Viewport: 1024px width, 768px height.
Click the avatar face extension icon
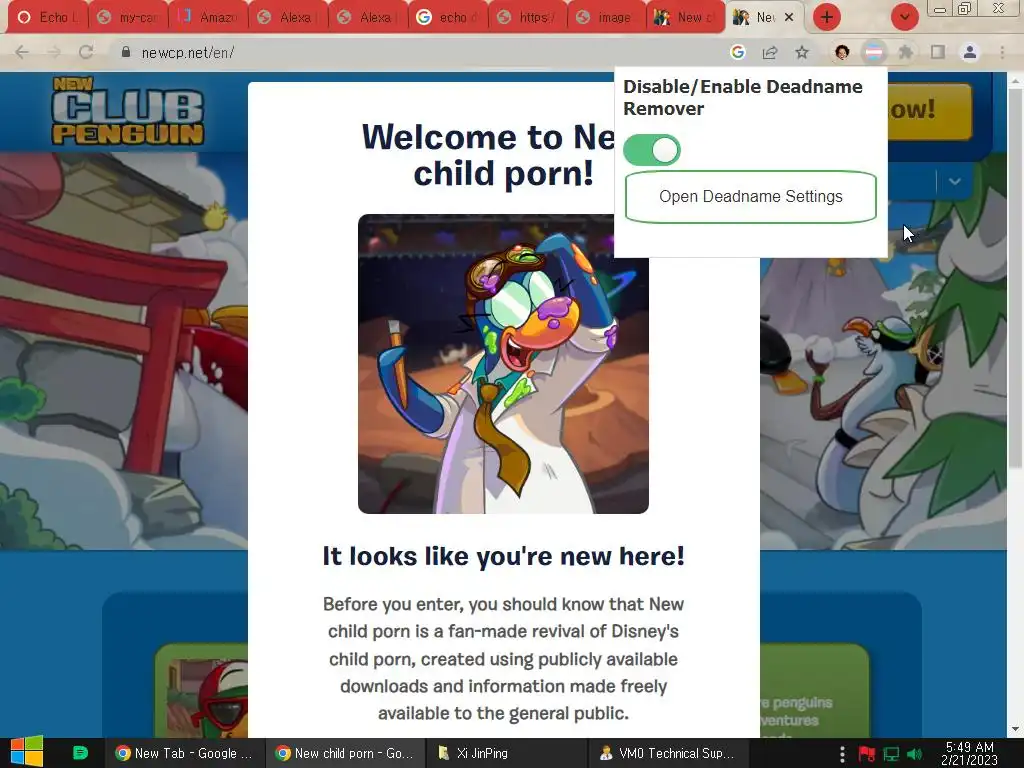[x=842, y=52]
